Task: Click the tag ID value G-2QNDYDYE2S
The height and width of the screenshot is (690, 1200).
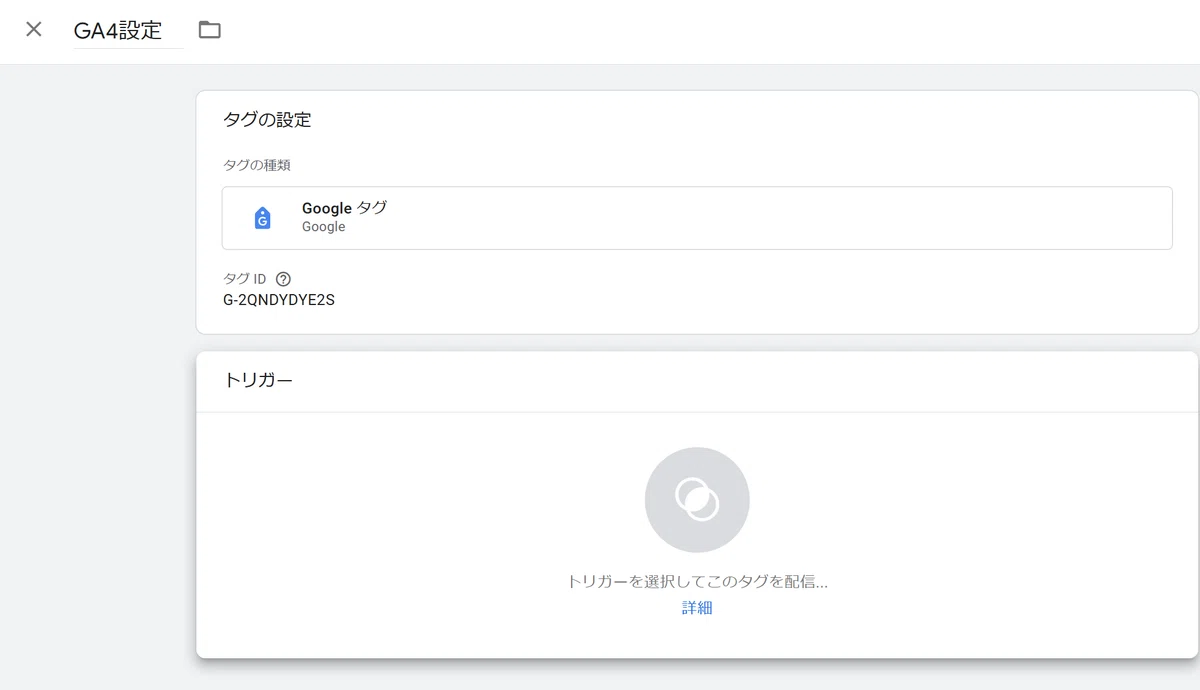Action: point(279,299)
